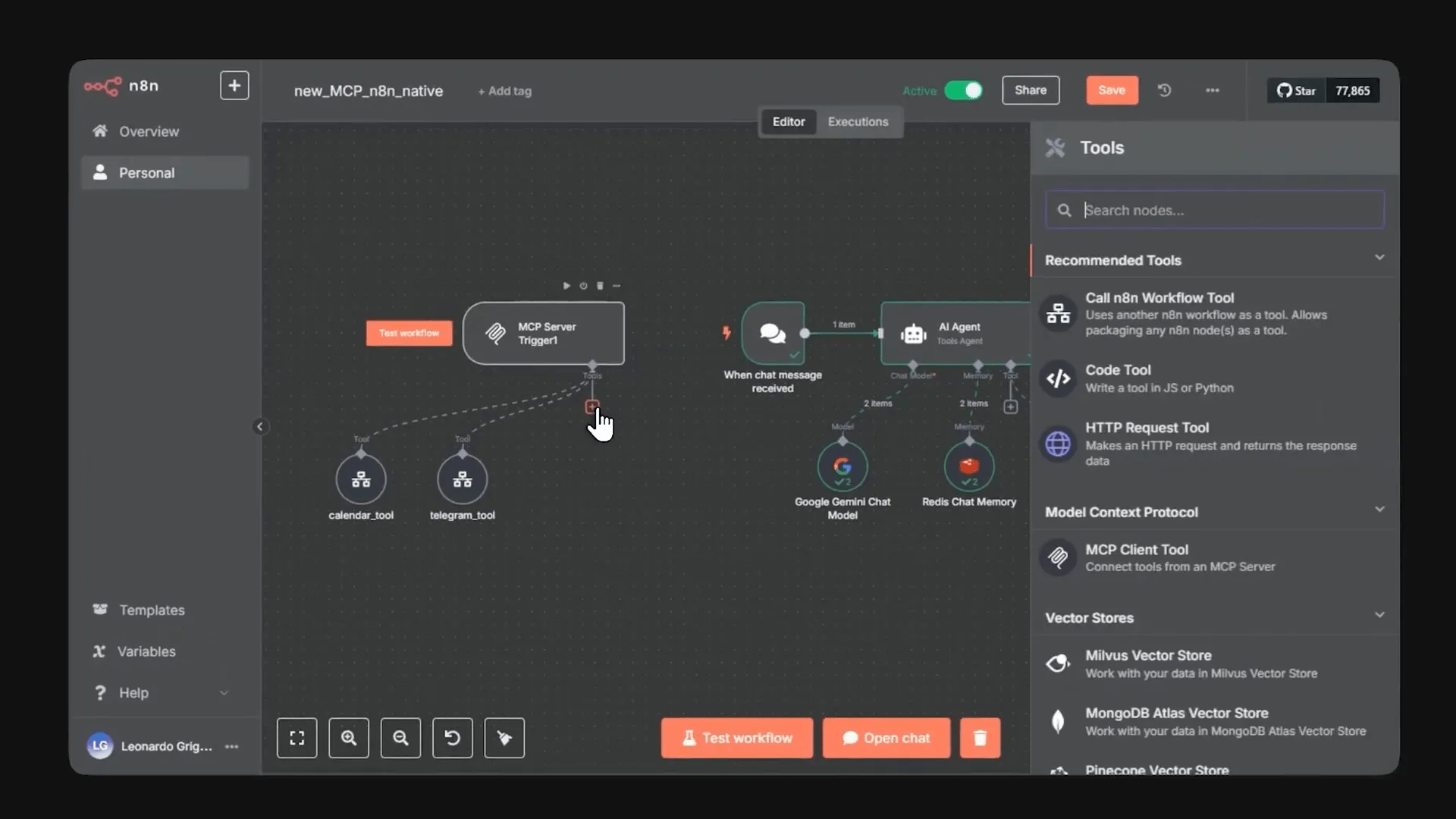This screenshot has height=819, width=1456.
Task: Add a tool to the AI Agent
Action: [1011, 407]
